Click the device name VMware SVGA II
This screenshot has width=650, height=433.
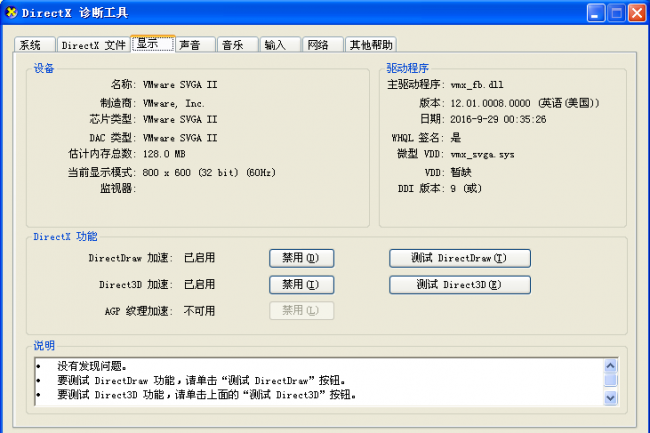pos(180,85)
